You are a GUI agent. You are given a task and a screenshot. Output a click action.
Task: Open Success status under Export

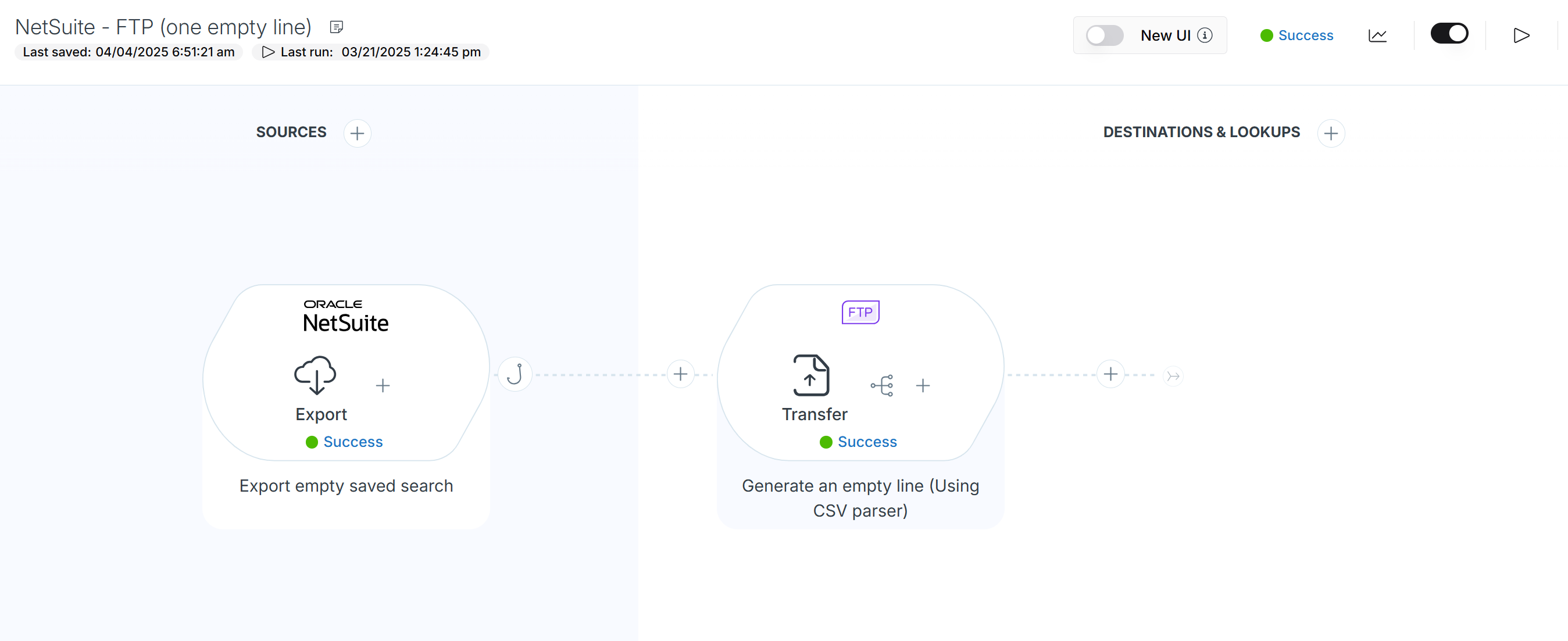point(352,442)
